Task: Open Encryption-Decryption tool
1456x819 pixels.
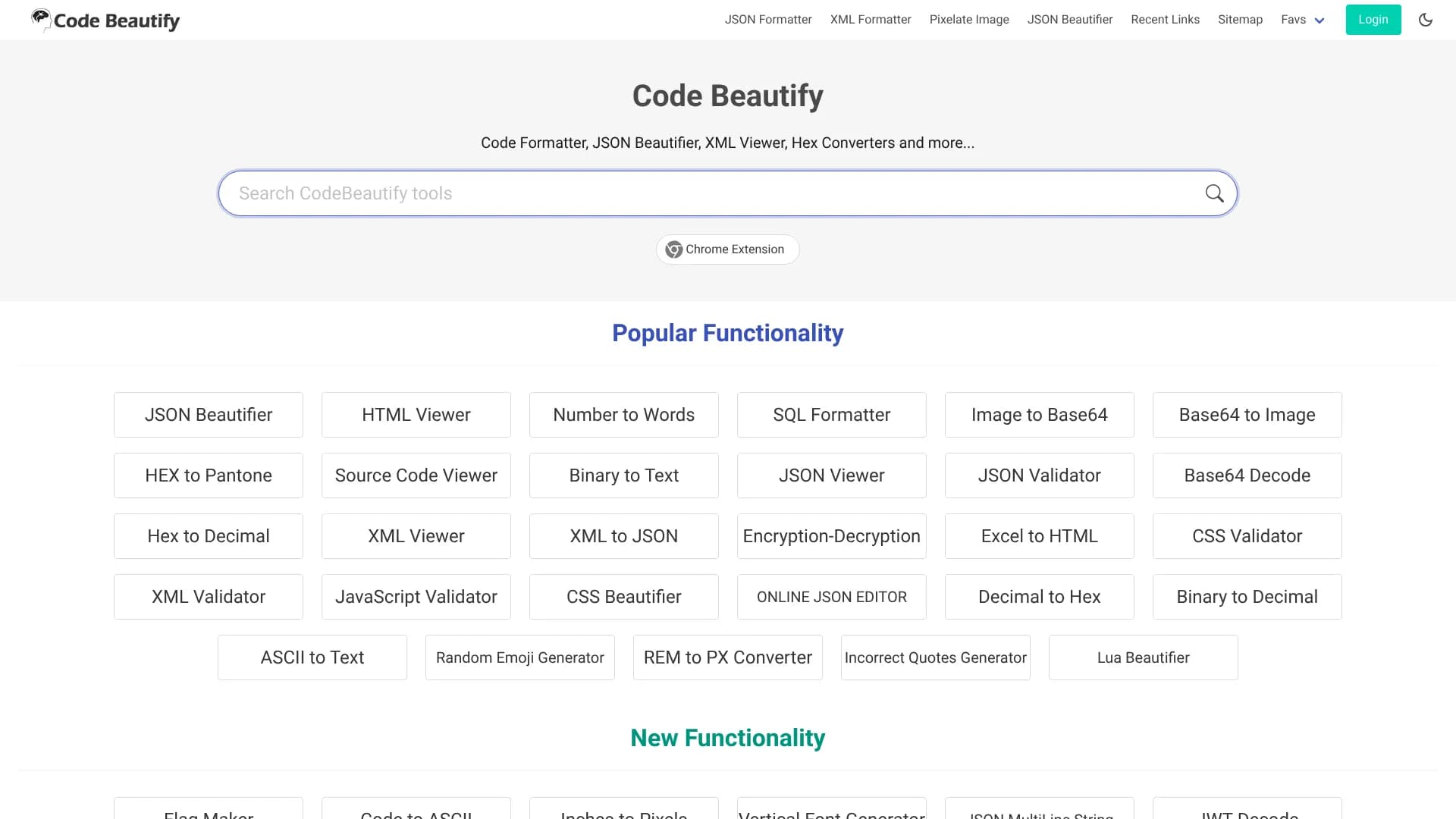Action: point(832,536)
